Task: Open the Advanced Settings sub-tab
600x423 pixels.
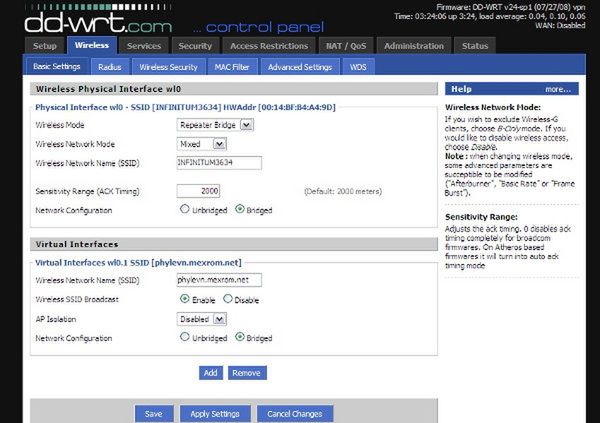Action: click(x=300, y=67)
